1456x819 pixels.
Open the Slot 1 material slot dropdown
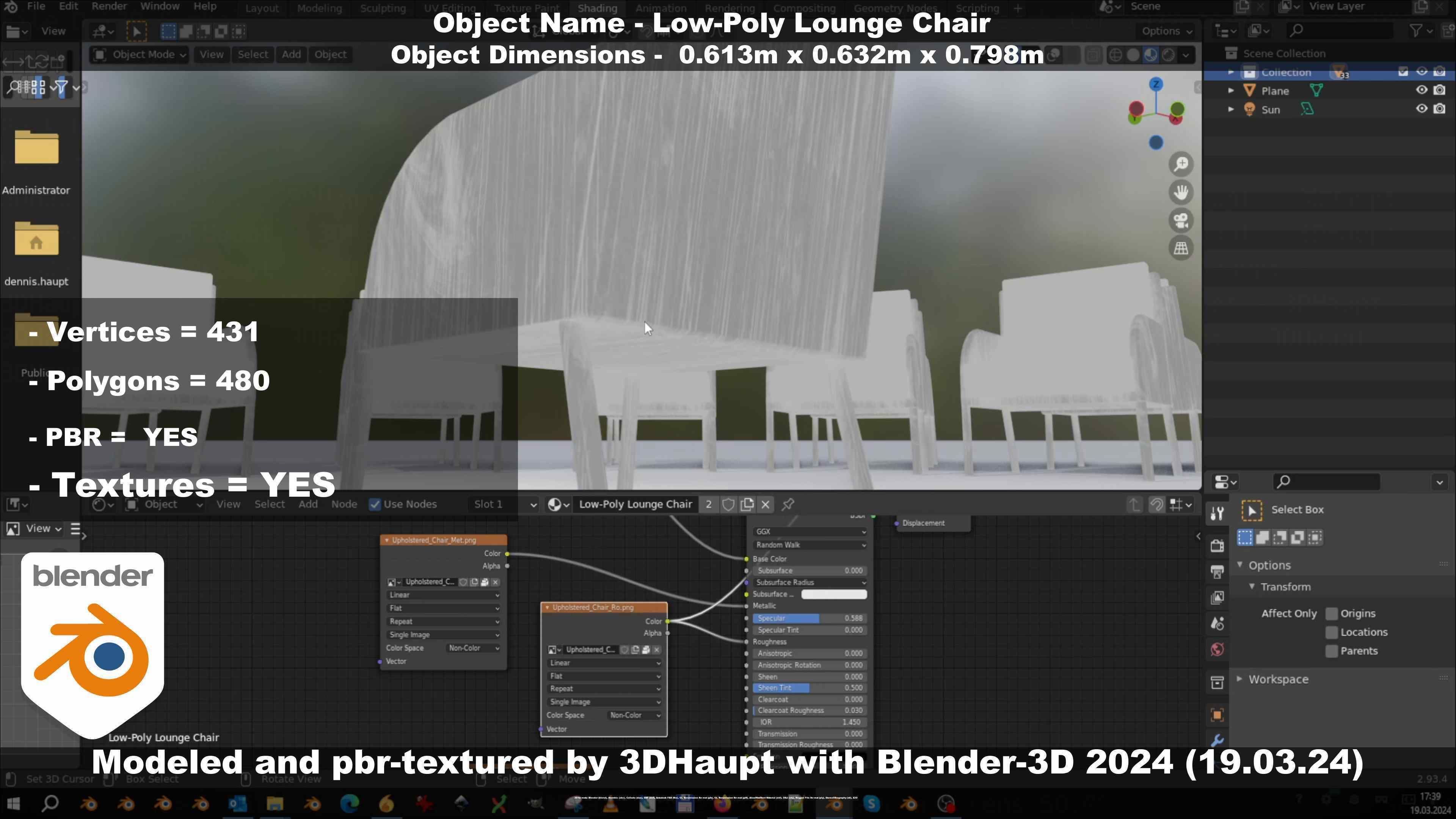504,504
